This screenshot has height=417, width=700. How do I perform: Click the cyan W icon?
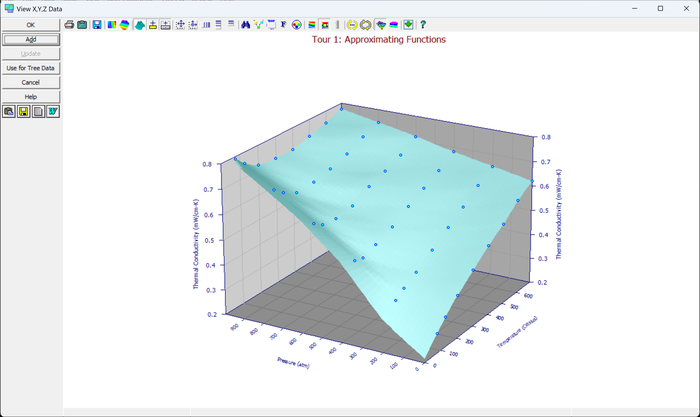click(x=53, y=111)
